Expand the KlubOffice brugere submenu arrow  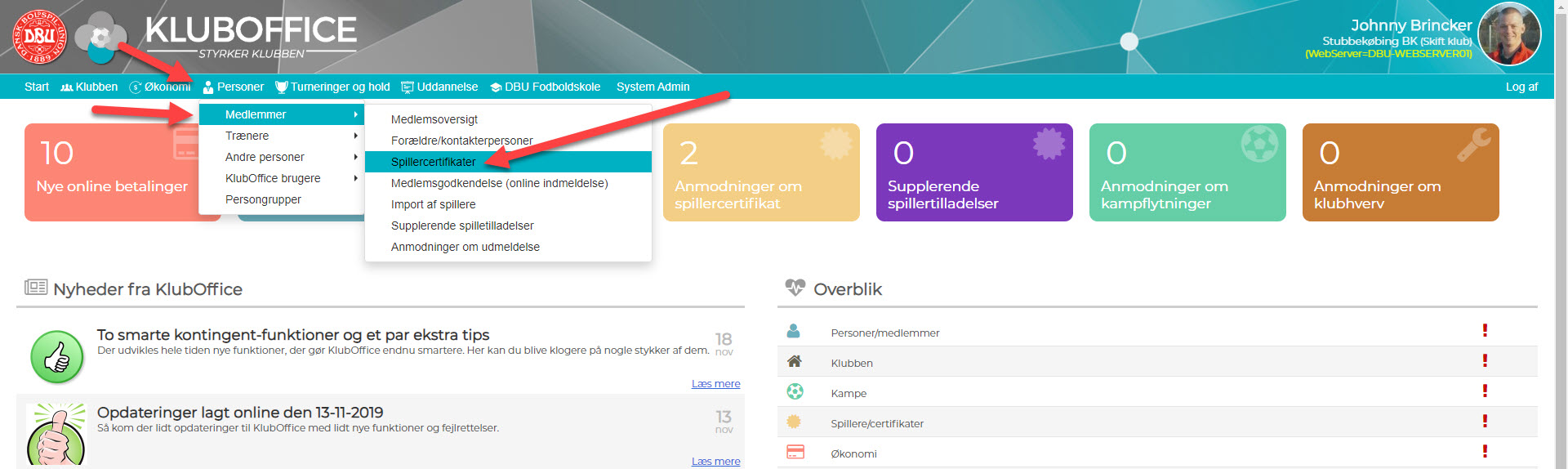point(356,178)
